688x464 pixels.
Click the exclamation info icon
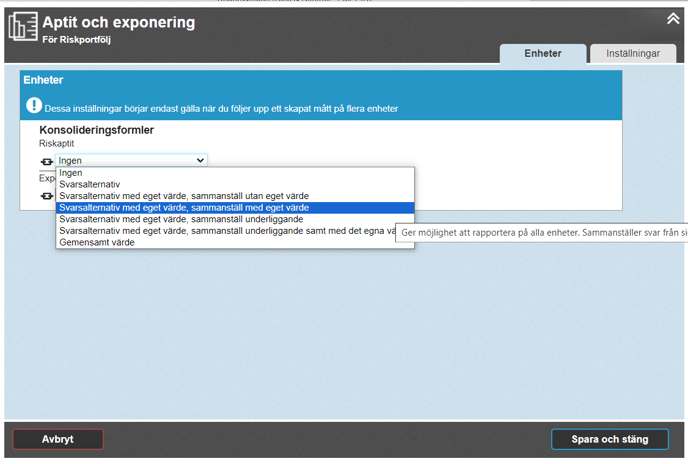point(34,105)
